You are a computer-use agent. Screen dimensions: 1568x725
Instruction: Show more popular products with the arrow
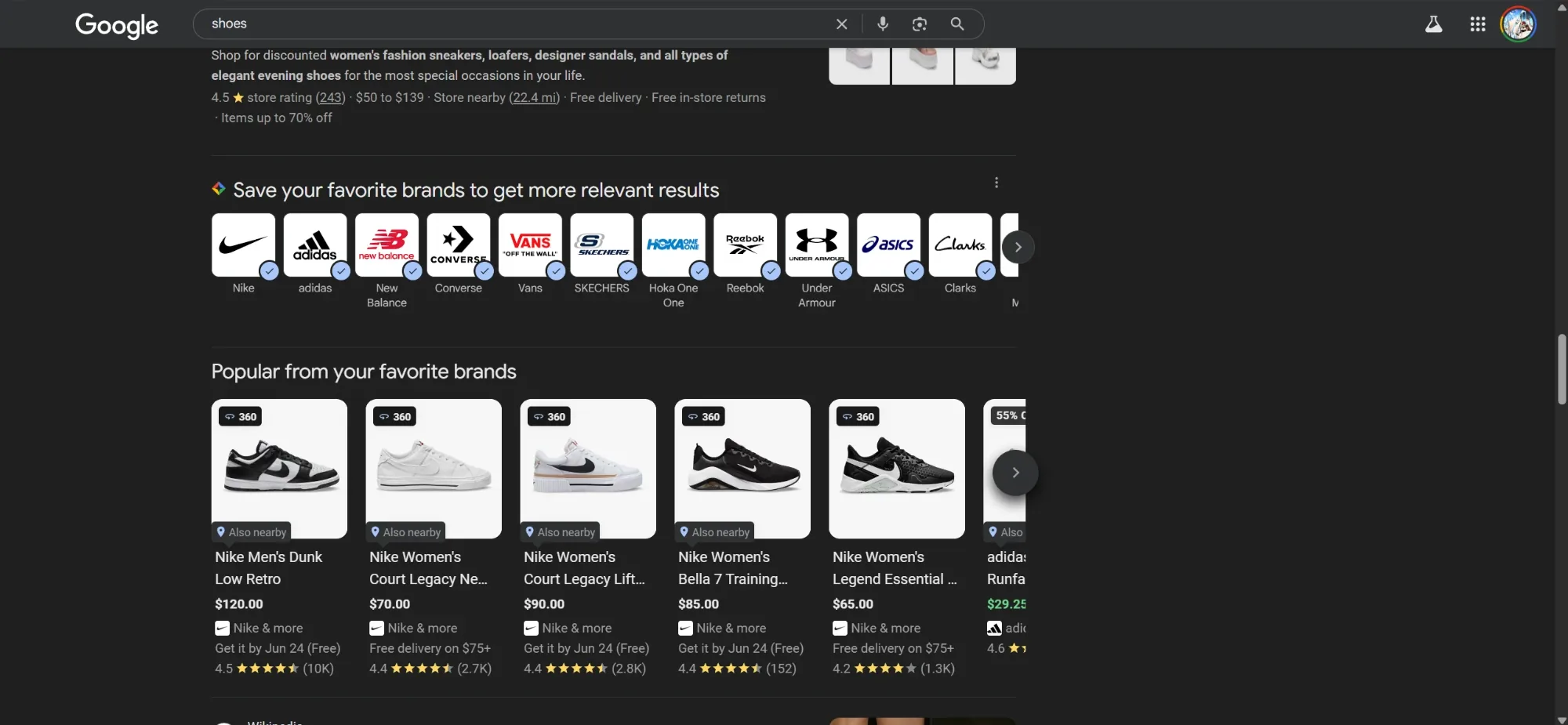pyautogui.click(x=1015, y=473)
